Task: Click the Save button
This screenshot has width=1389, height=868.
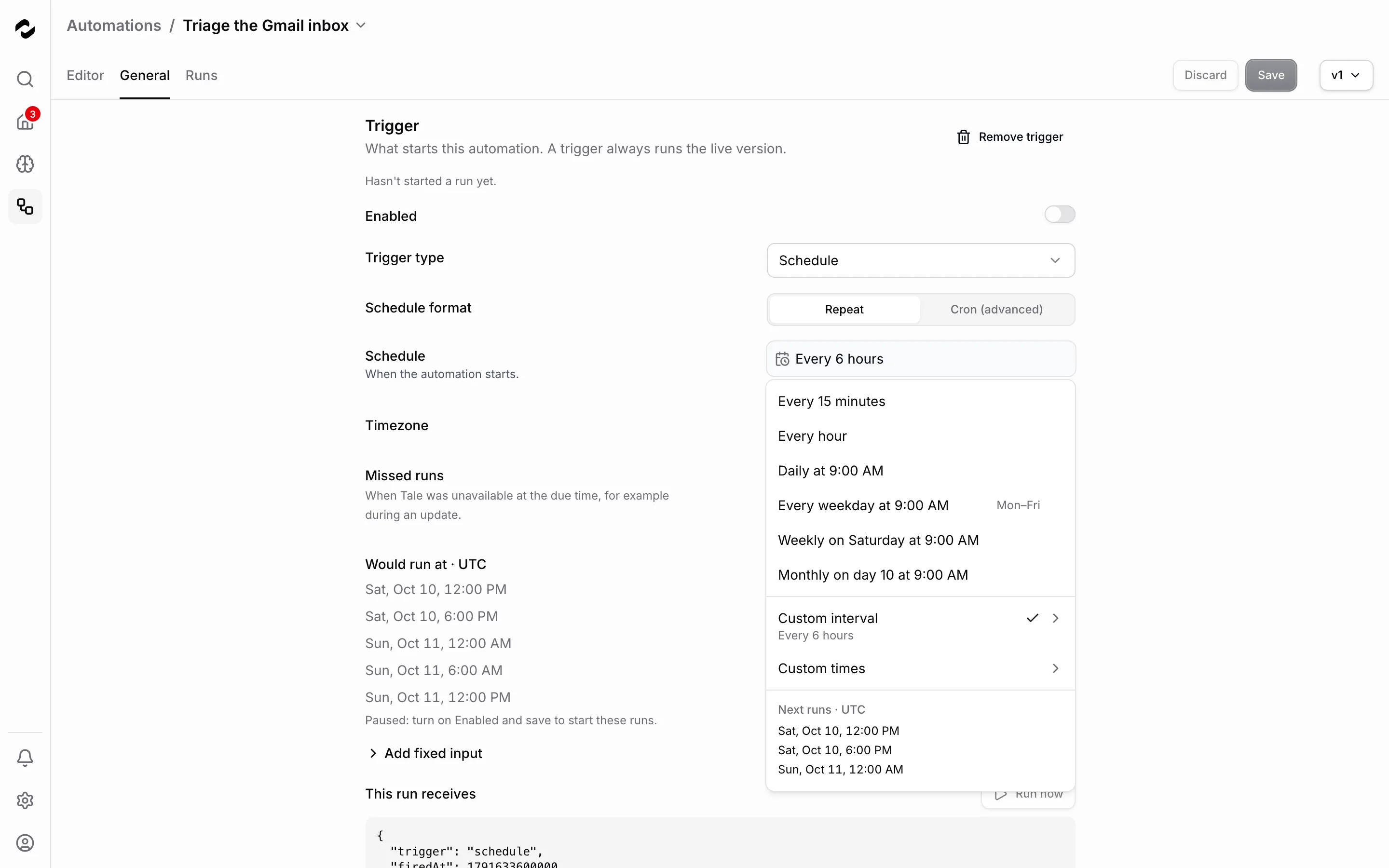Action: tap(1271, 75)
